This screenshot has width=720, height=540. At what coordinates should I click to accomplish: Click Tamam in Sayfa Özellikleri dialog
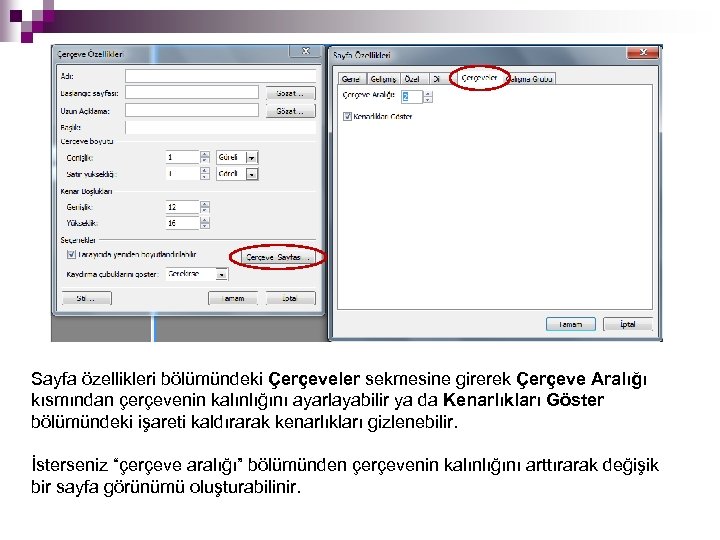[x=570, y=324]
